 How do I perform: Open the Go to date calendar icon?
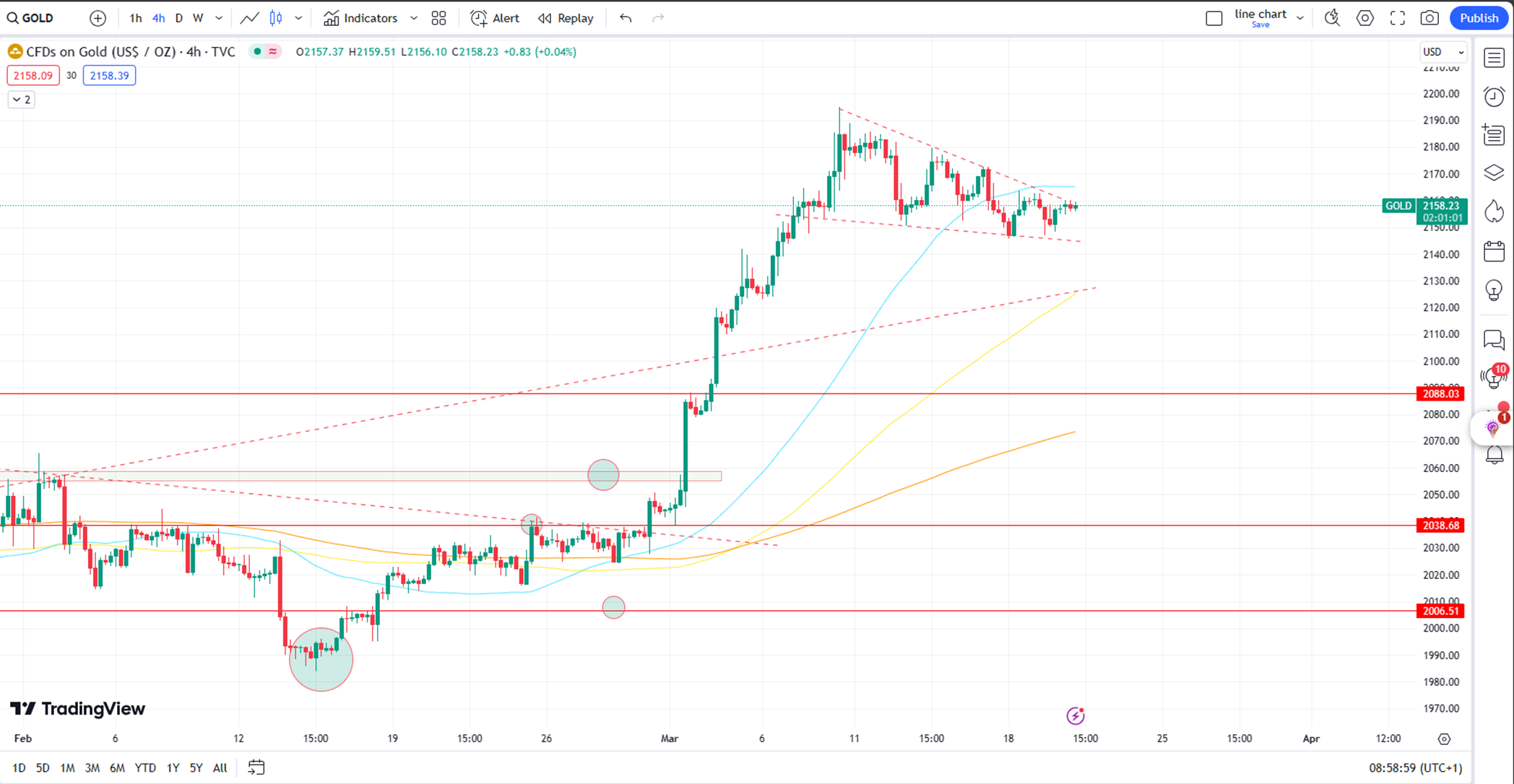click(x=256, y=767)
